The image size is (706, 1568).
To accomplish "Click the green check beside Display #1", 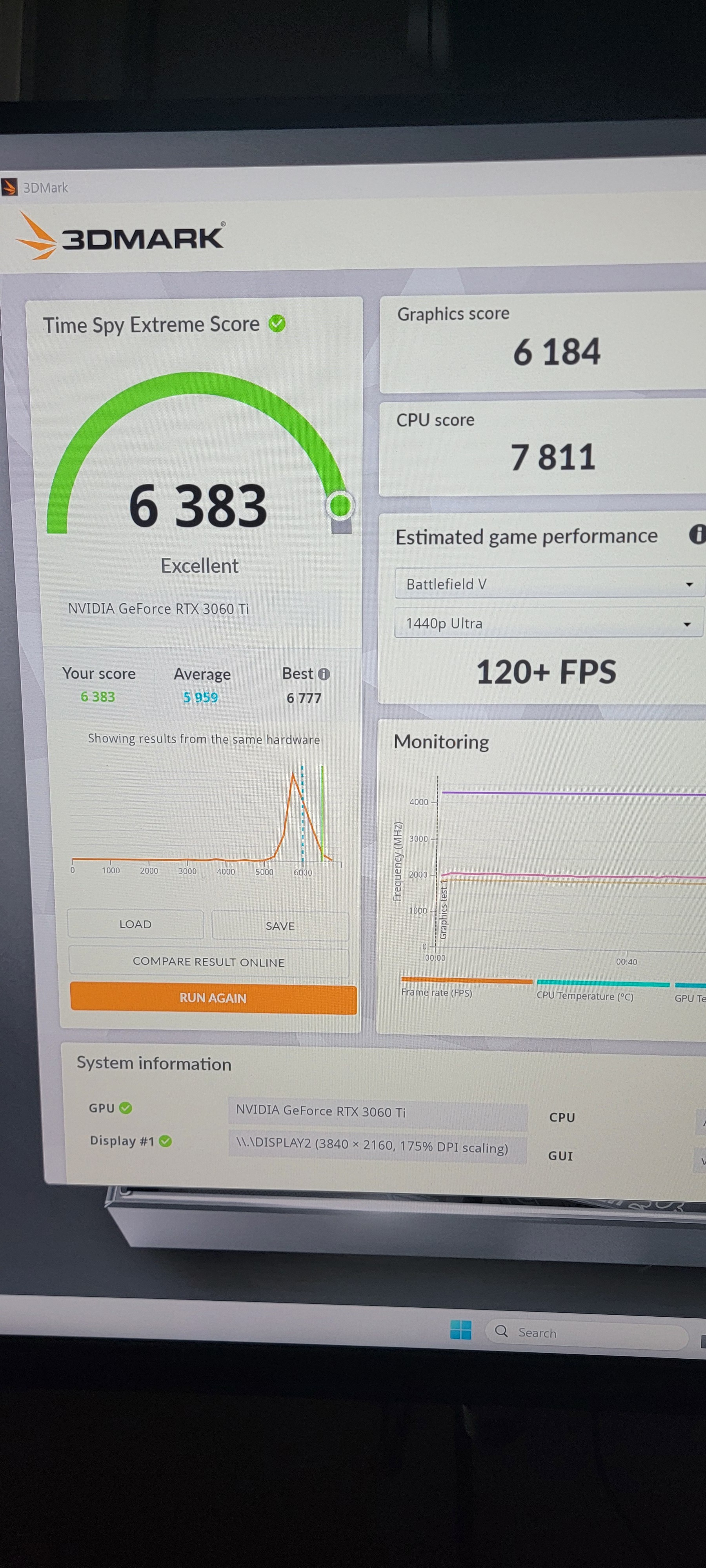I will (x=165, y=1141).
